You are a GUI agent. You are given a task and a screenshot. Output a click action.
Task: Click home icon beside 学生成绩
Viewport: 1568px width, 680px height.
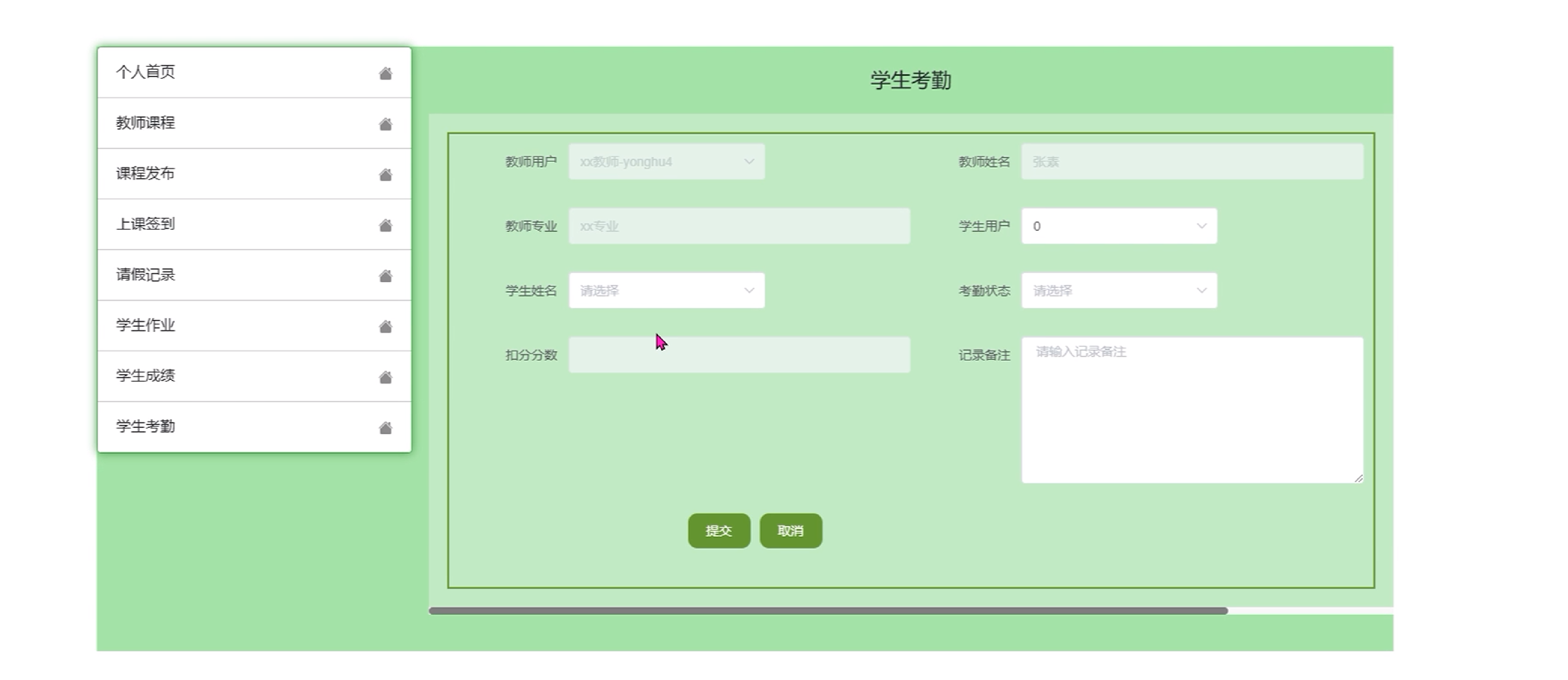(x=385, y=377)
